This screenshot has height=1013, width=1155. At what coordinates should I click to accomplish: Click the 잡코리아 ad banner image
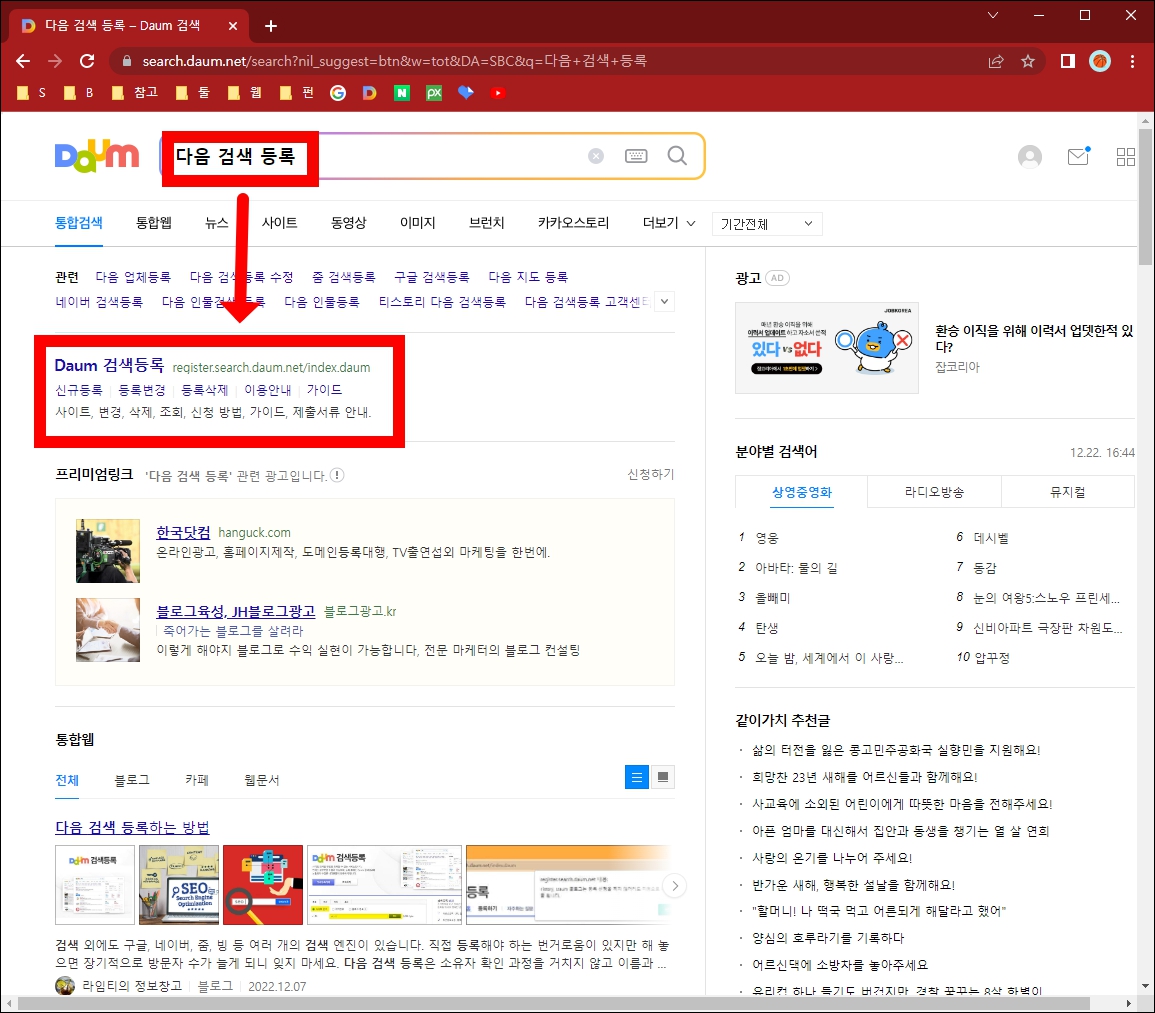pos(826,348)
